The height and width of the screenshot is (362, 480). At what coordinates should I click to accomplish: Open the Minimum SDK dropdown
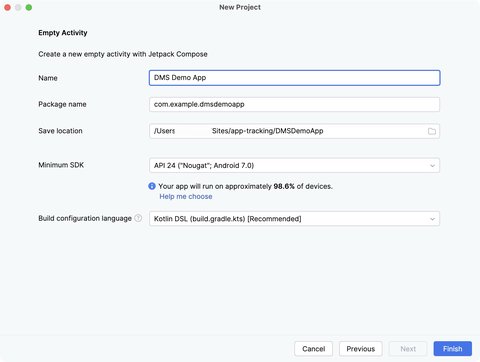(x=294, y=165)
